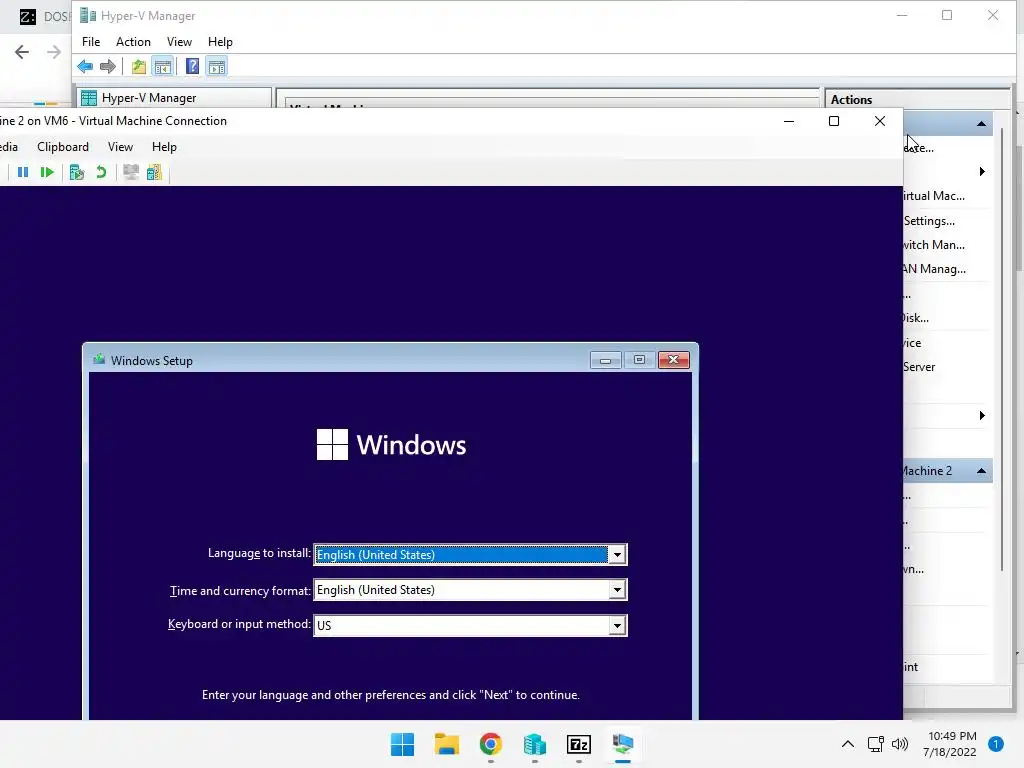Viewport: 1024px width, 768px height.
Task: Maximize the Virtual Machine Connection window
Action: coord(834,121)
